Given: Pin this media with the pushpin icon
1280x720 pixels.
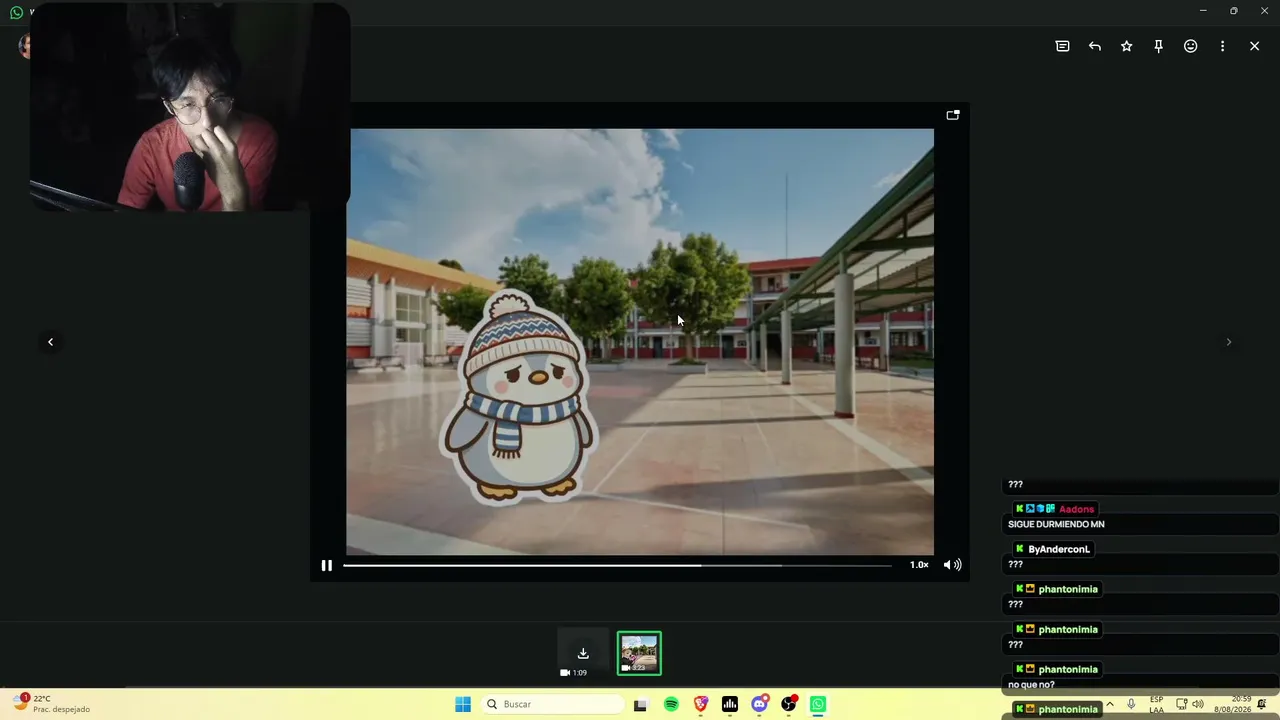Looking at the screenshot, I should [1159, 46].
